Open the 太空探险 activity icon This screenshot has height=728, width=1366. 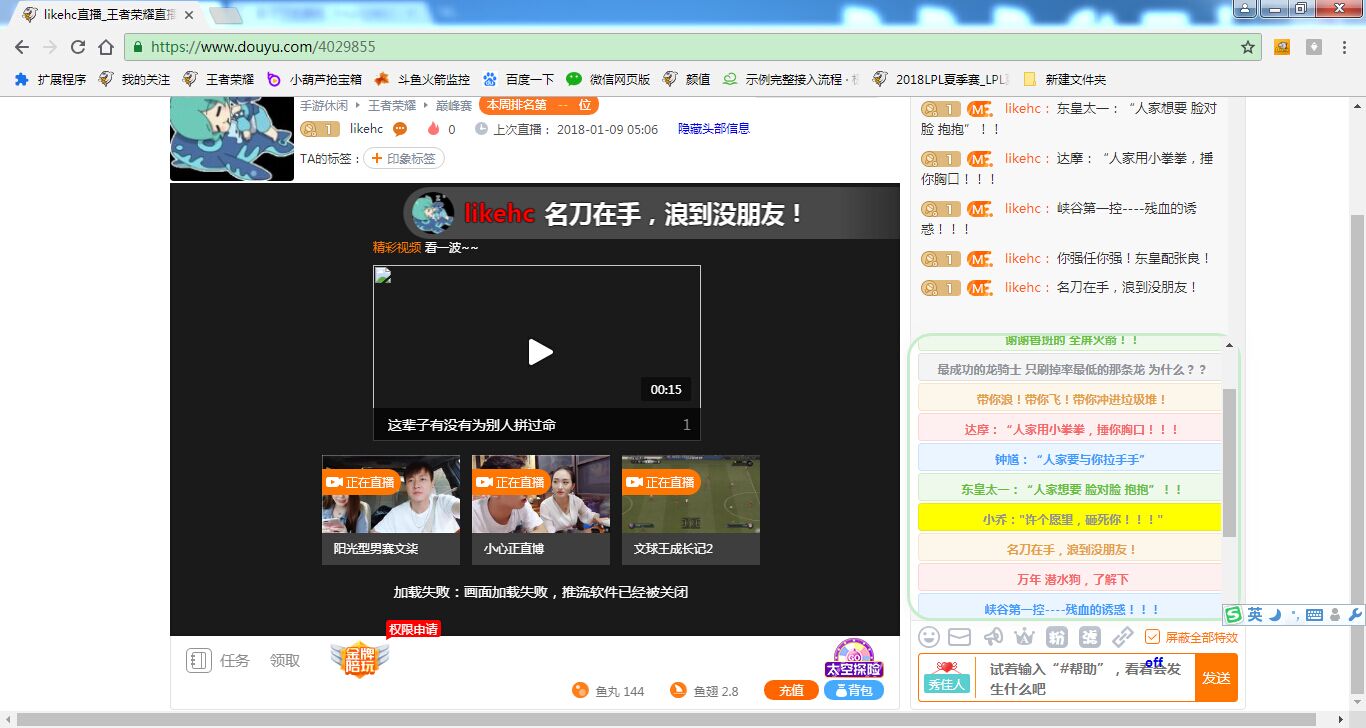click(x=854, y=659)
